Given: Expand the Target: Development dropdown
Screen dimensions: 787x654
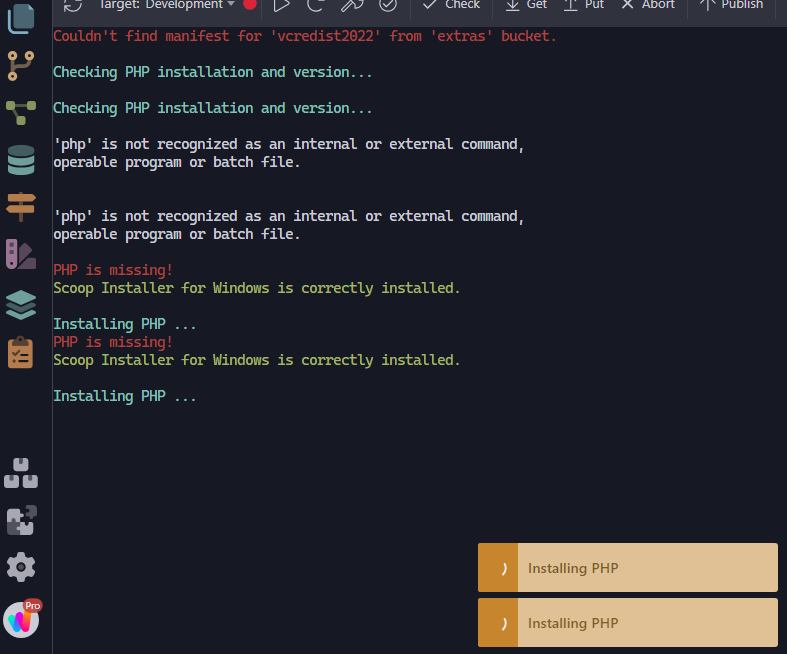Looking at the screenshot, I should 167,5.
